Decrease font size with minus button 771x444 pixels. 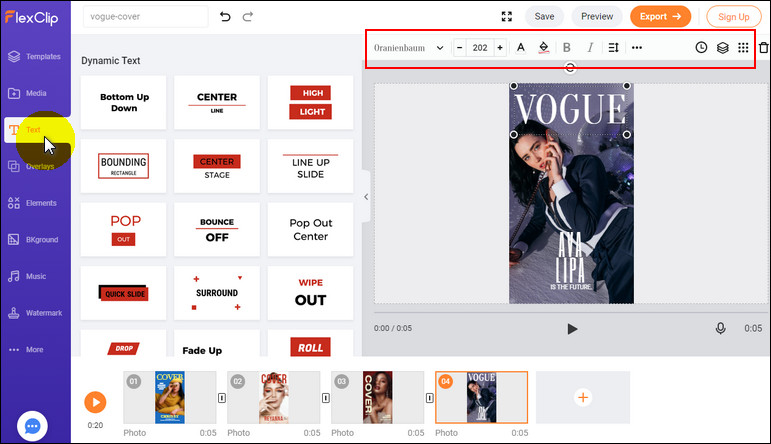click(x=460, y=48)
